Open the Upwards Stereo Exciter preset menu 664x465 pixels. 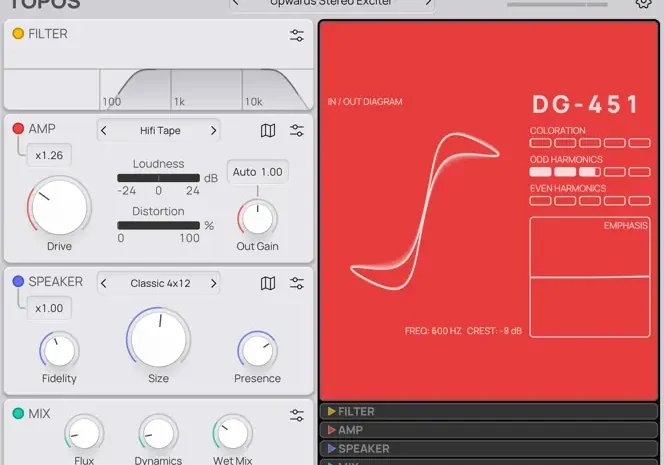point(332,3)
